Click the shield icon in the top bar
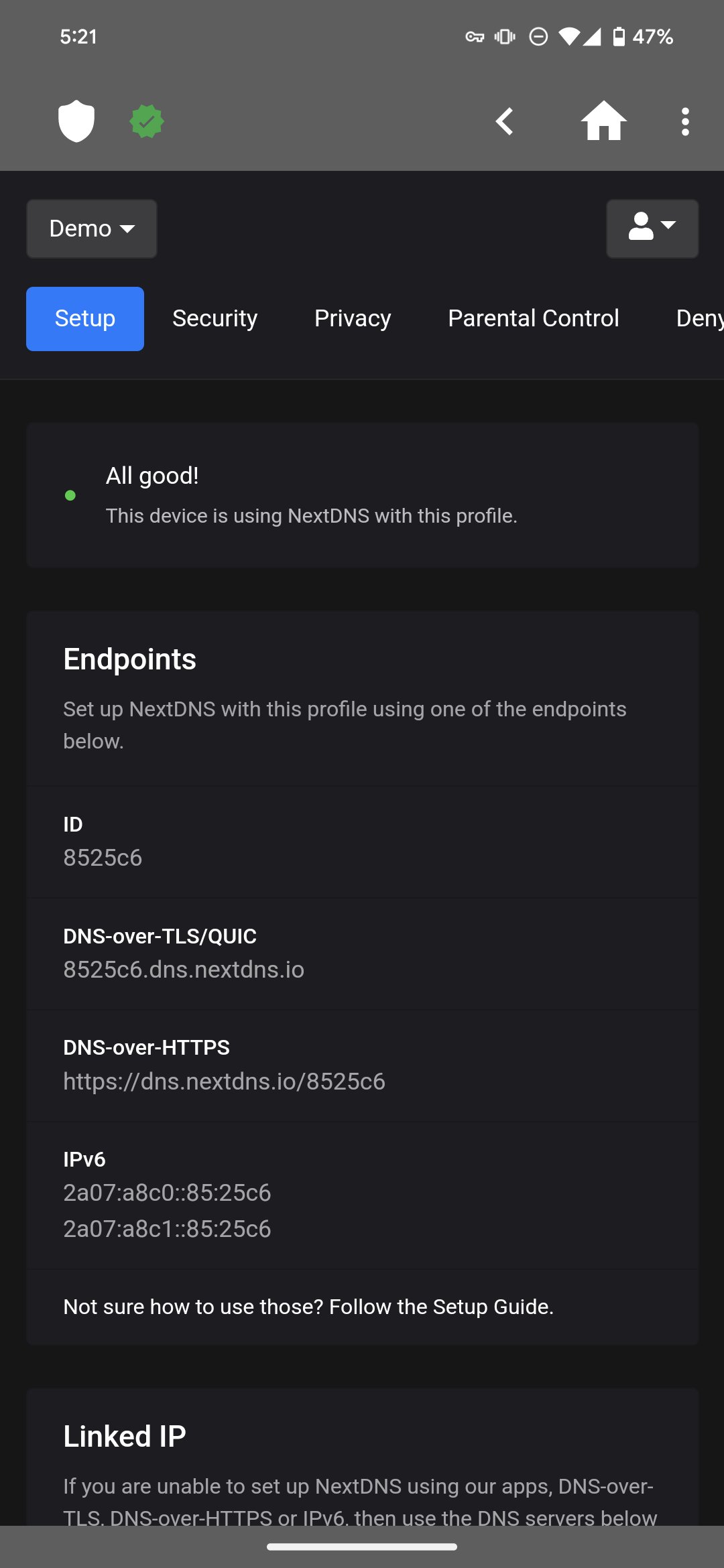 tap(76, 121)
